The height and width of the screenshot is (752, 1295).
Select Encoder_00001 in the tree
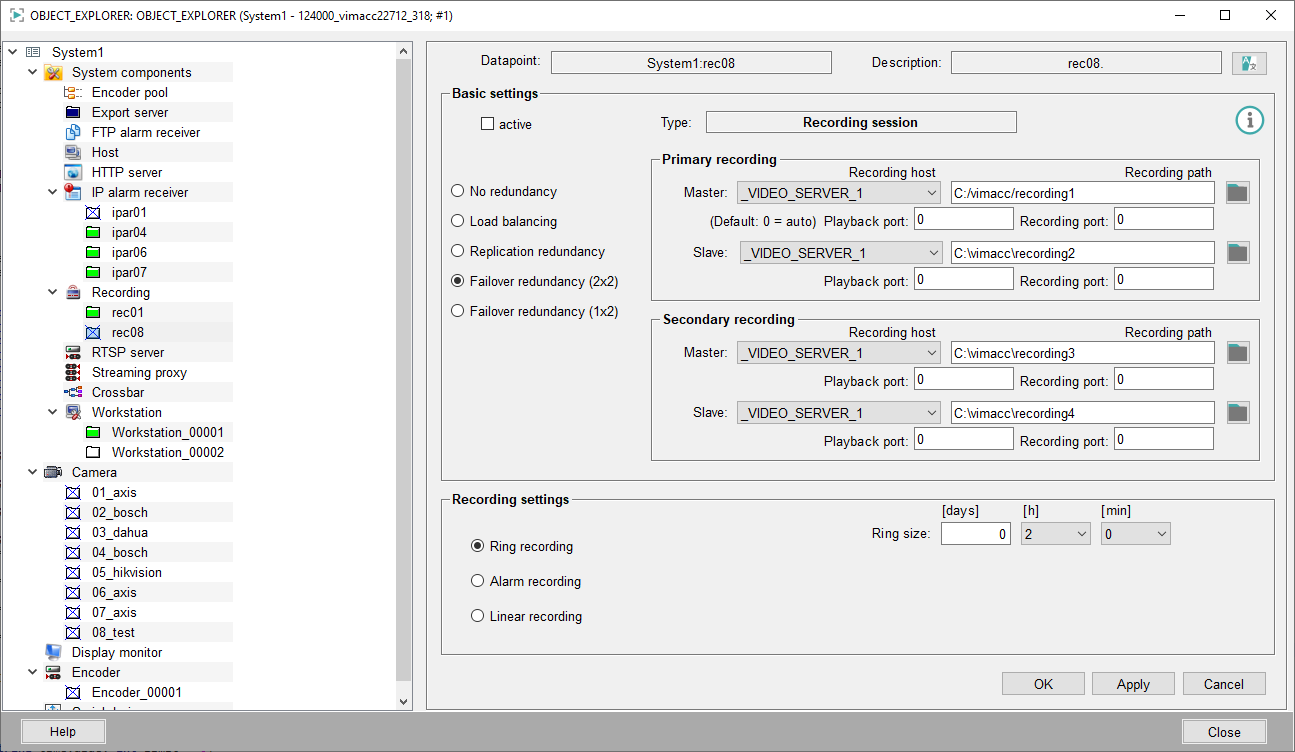click(137, 692)
